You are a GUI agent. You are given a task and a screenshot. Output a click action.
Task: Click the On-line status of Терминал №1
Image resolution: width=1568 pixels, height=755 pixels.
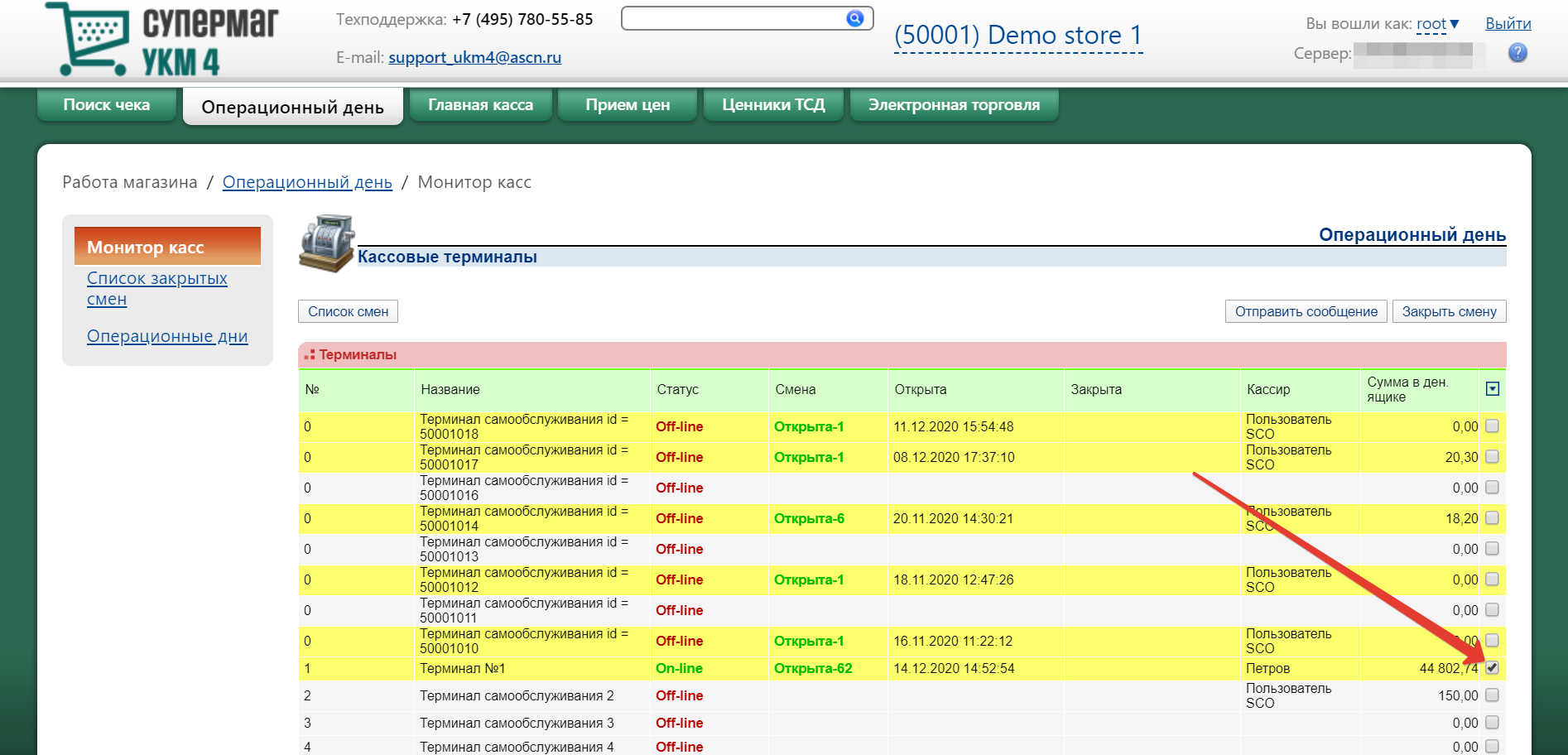[x=679, y=668]
